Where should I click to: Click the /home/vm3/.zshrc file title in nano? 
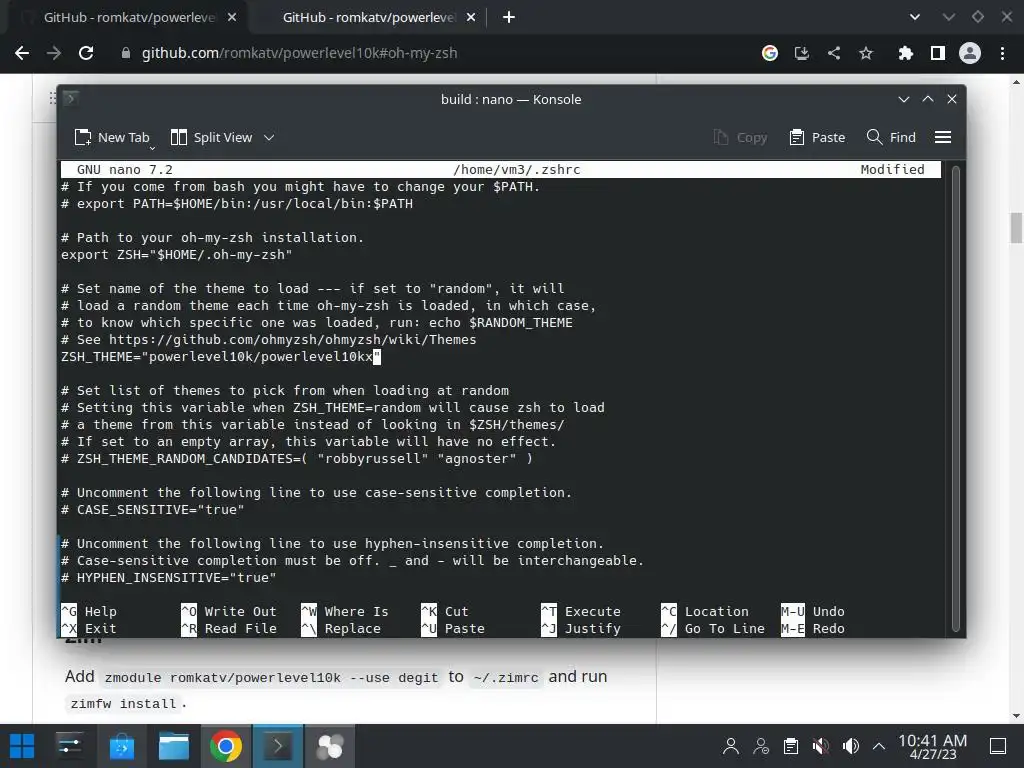(x=517, y=170)
